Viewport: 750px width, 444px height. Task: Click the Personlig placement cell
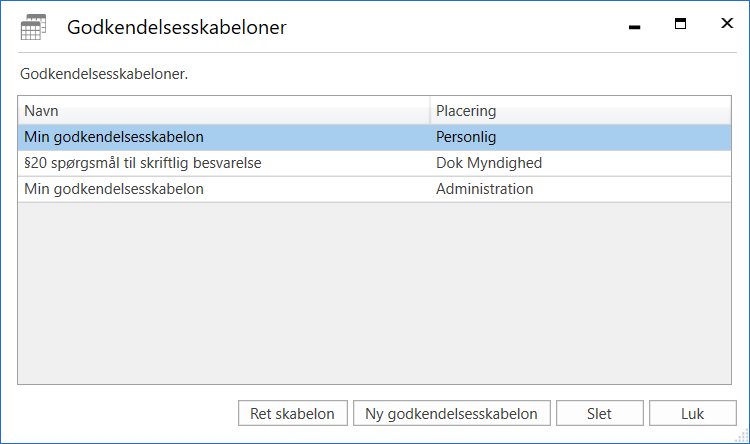(x=466, y=137)
